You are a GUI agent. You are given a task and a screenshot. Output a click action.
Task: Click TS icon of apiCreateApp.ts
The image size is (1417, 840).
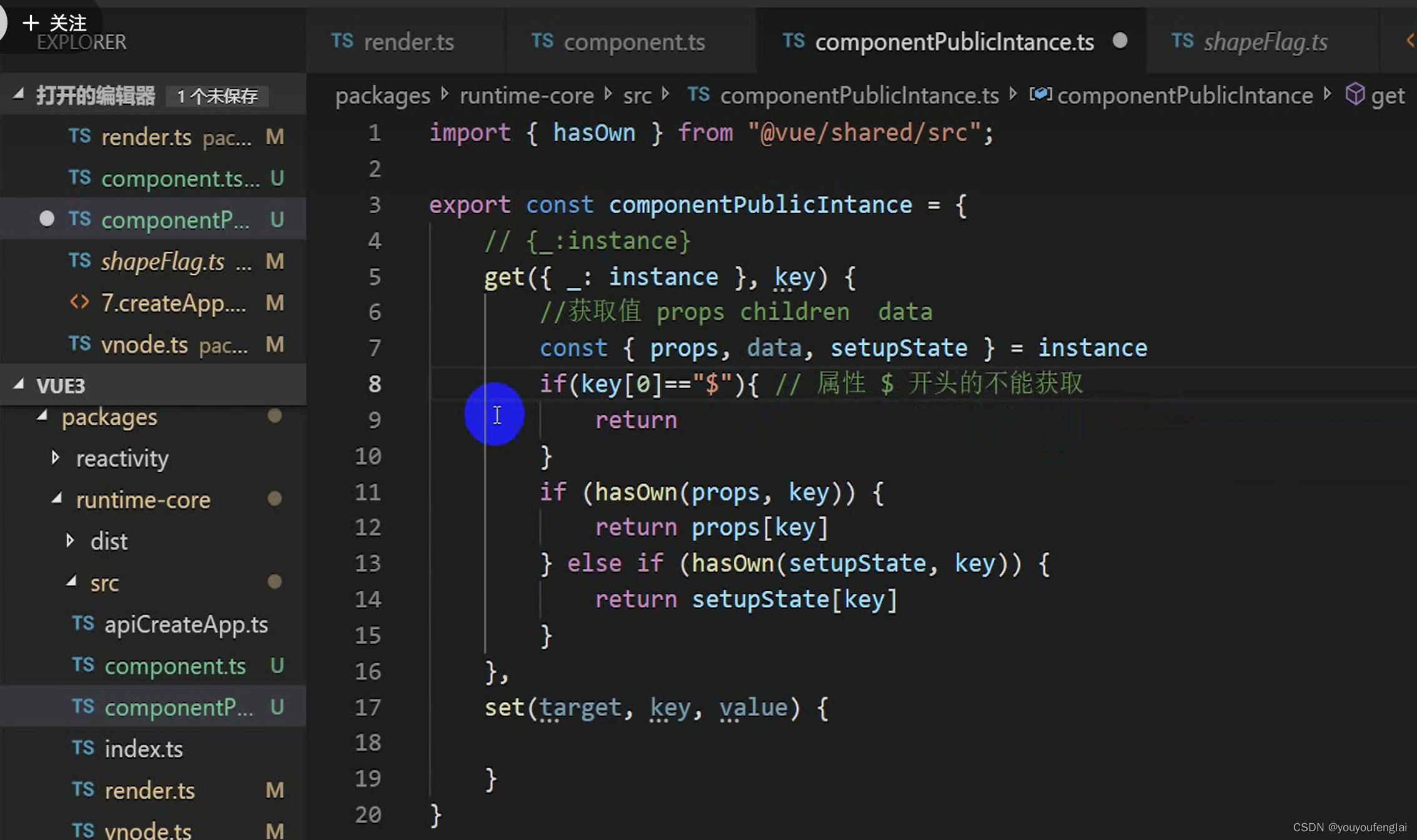[83, 623]
